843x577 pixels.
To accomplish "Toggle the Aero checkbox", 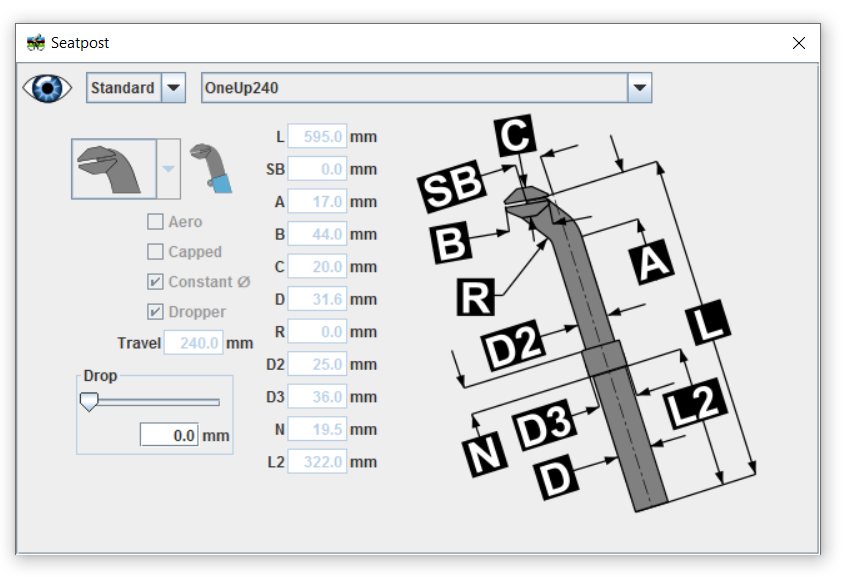I will click(155, 222).
